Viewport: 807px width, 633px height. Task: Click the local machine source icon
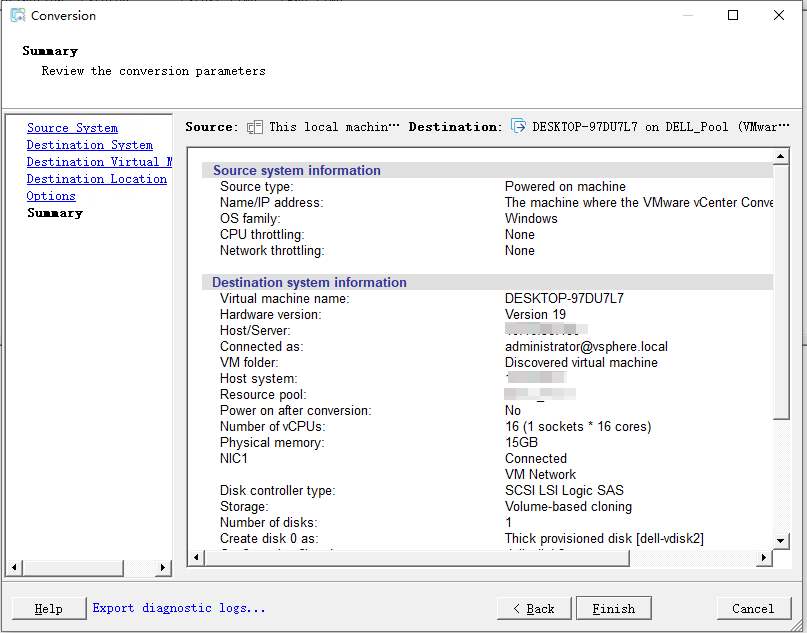coord(255,127)
